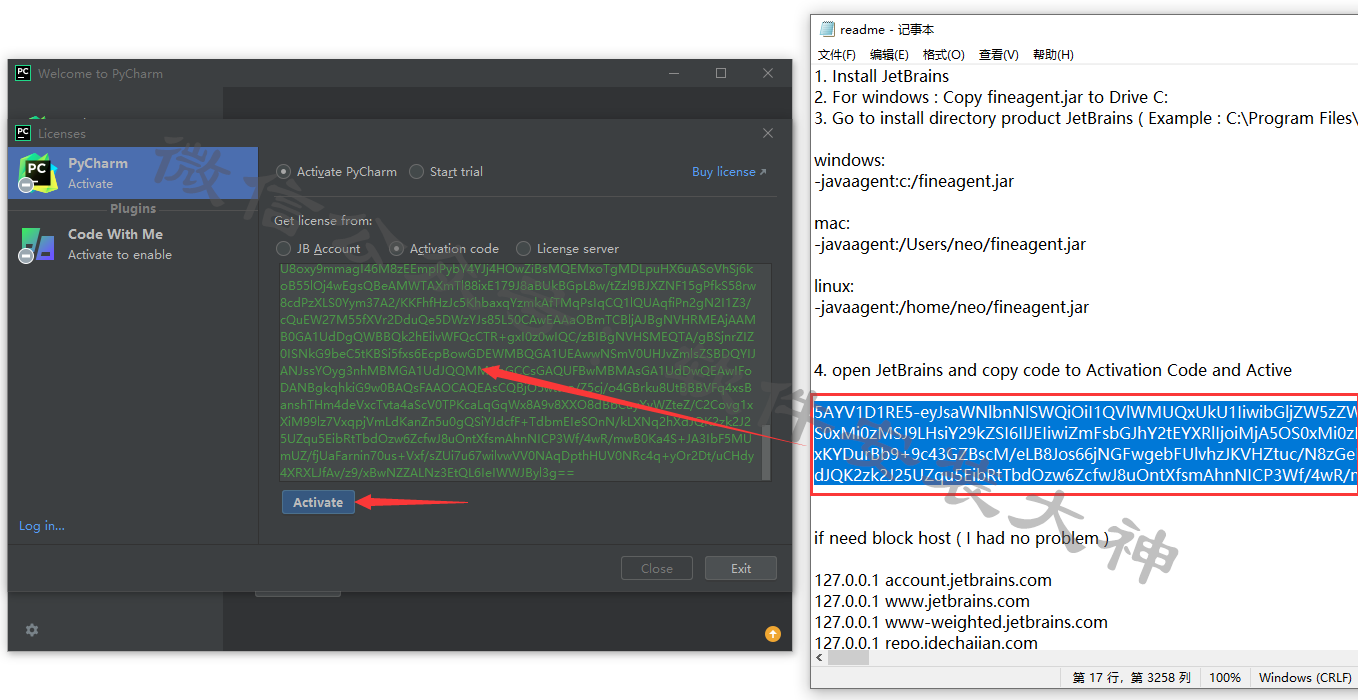This screenshot has width=1358, height=700.
Task: Click the '-javaagent:/home/neo/fineagent.jar' line
Action: click(952, 307)
